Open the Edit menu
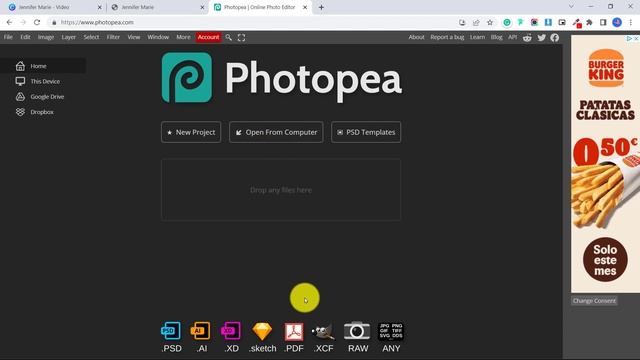 (25, 37)
